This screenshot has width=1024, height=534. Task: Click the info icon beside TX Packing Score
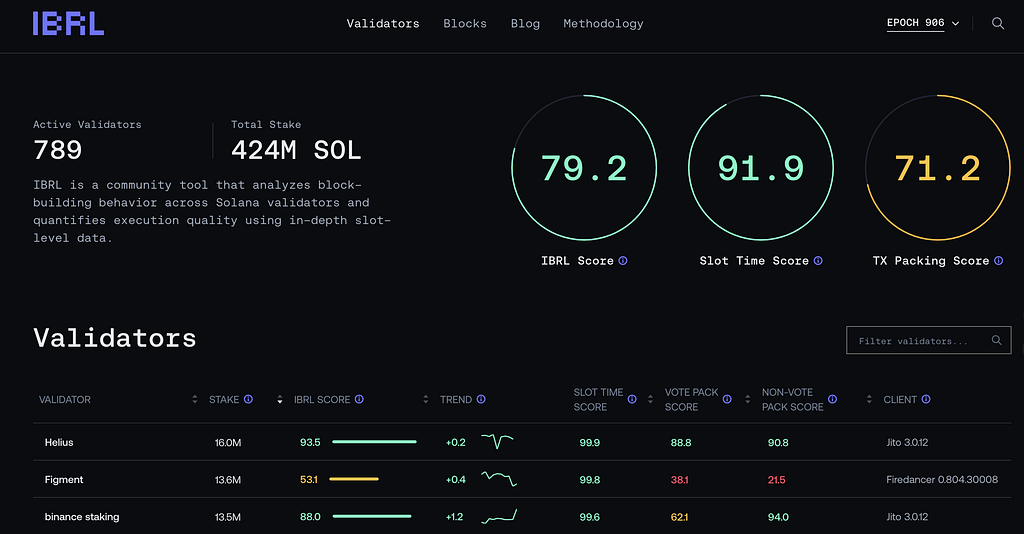pos(998,261)
